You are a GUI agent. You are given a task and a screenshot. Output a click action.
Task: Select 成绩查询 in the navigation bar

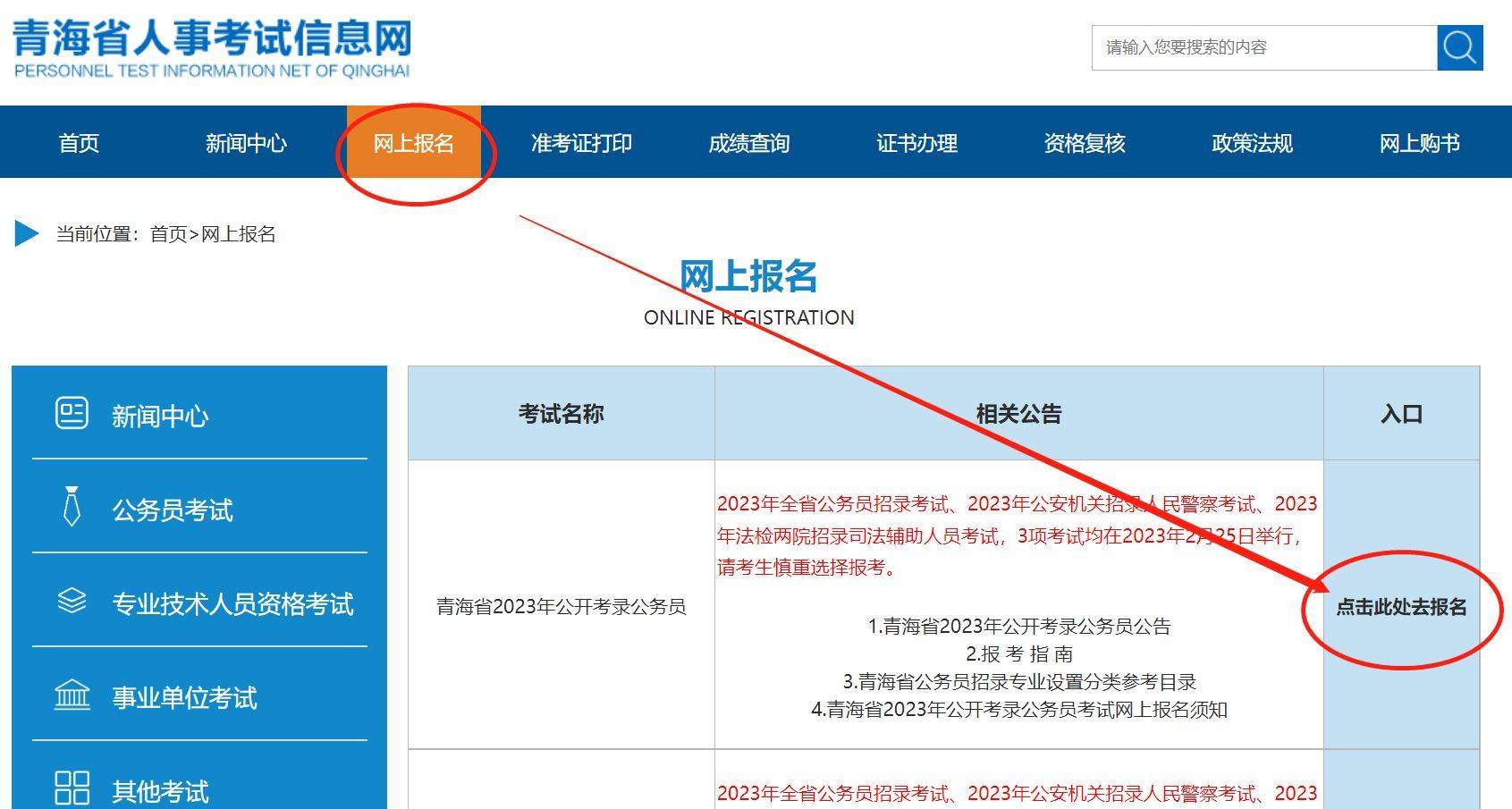click(749, 143)
